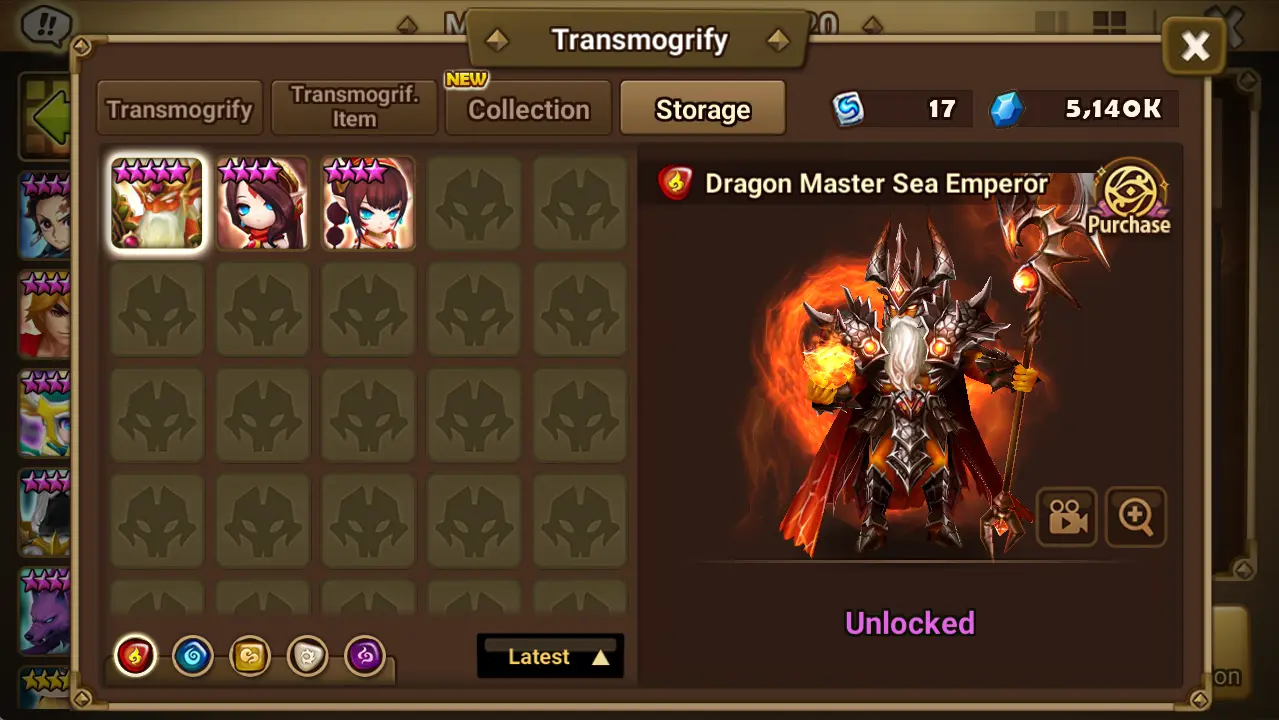Toggle the water element filter
This screenshot has height=720, width=1279.
192,657
